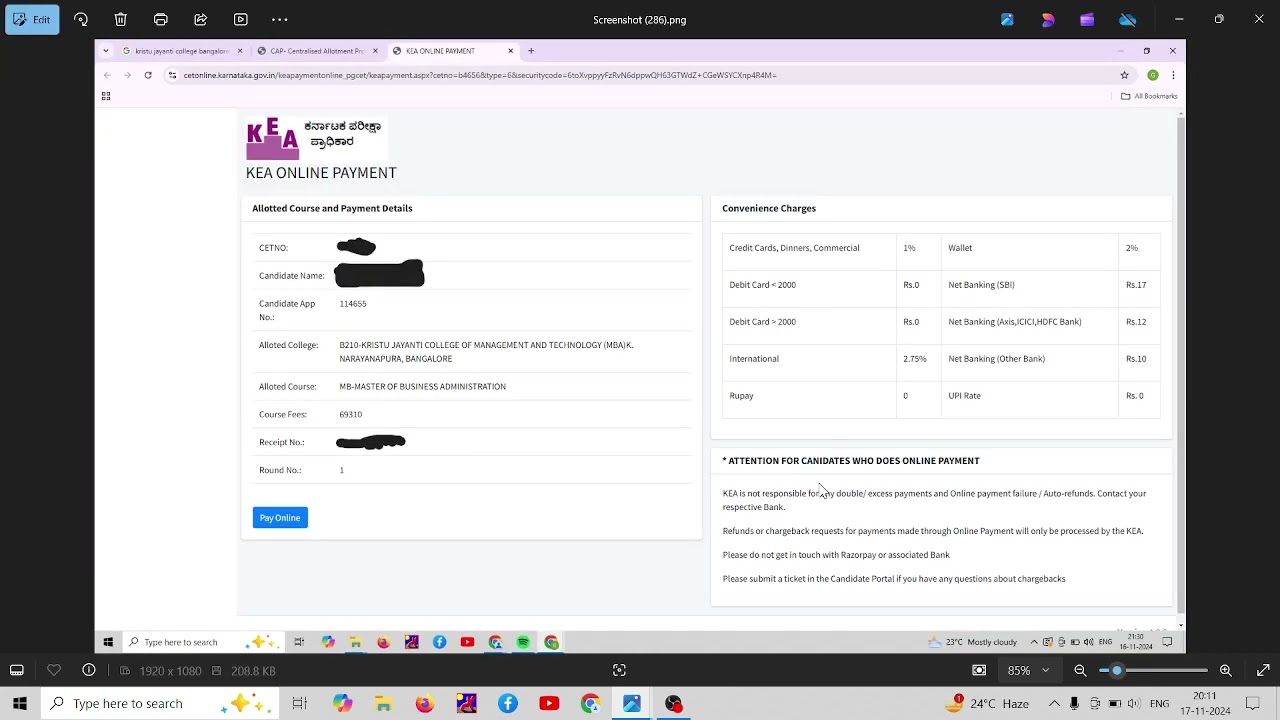Click the 208.8 KB file size text
This screenshot has height=720, width=1280.
pos(253,671)
